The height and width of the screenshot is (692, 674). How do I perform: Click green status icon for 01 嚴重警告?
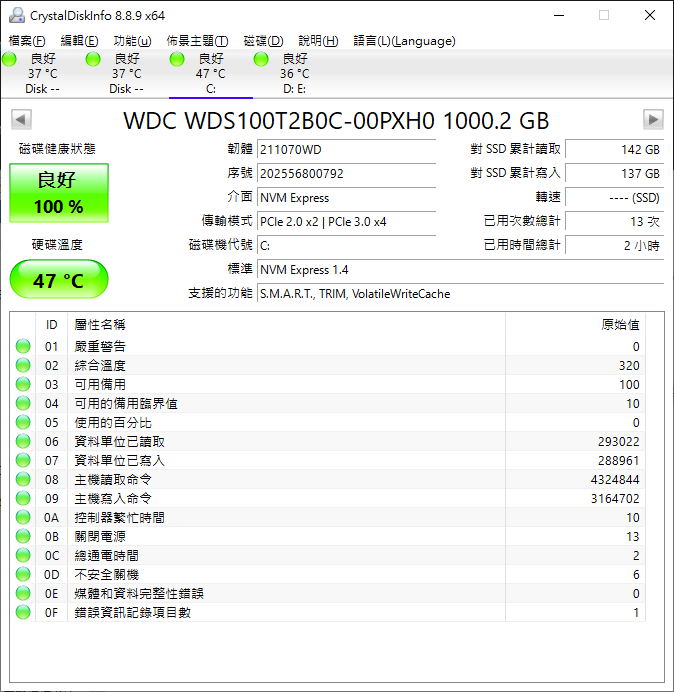pos(23,346)
